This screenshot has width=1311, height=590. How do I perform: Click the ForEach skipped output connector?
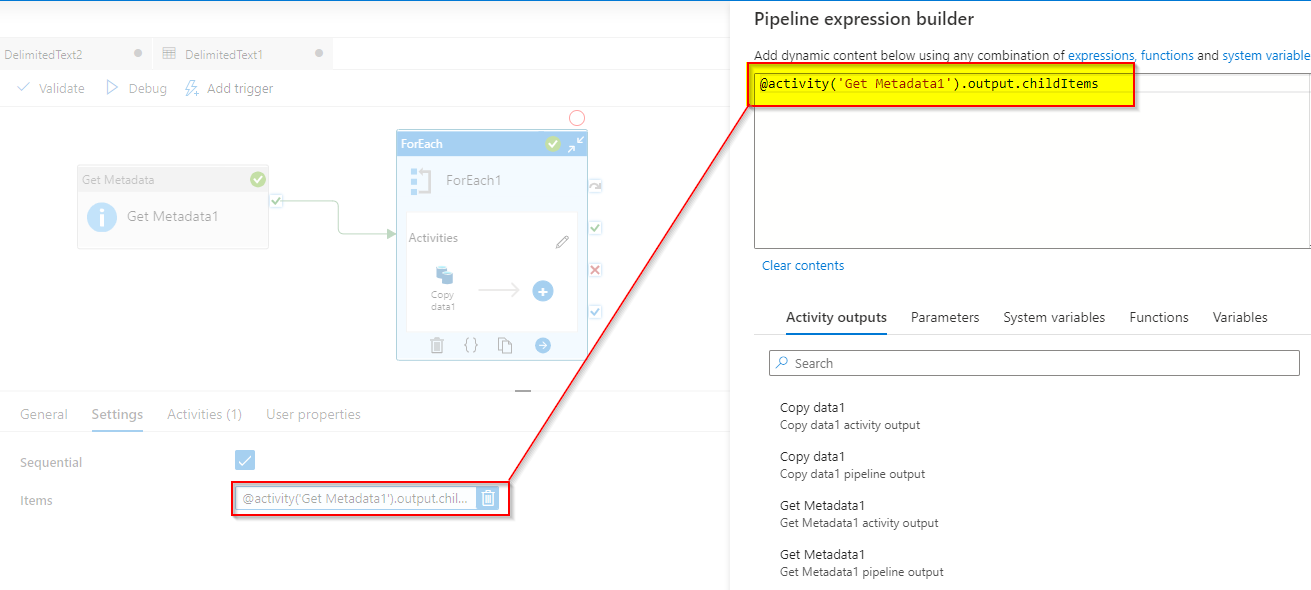point(595,186)
